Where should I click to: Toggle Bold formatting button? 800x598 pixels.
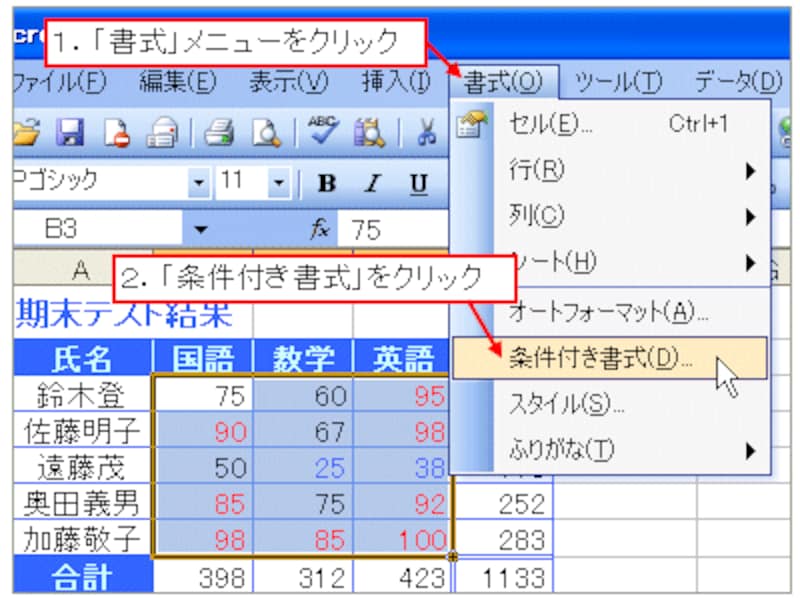(327, 183)
